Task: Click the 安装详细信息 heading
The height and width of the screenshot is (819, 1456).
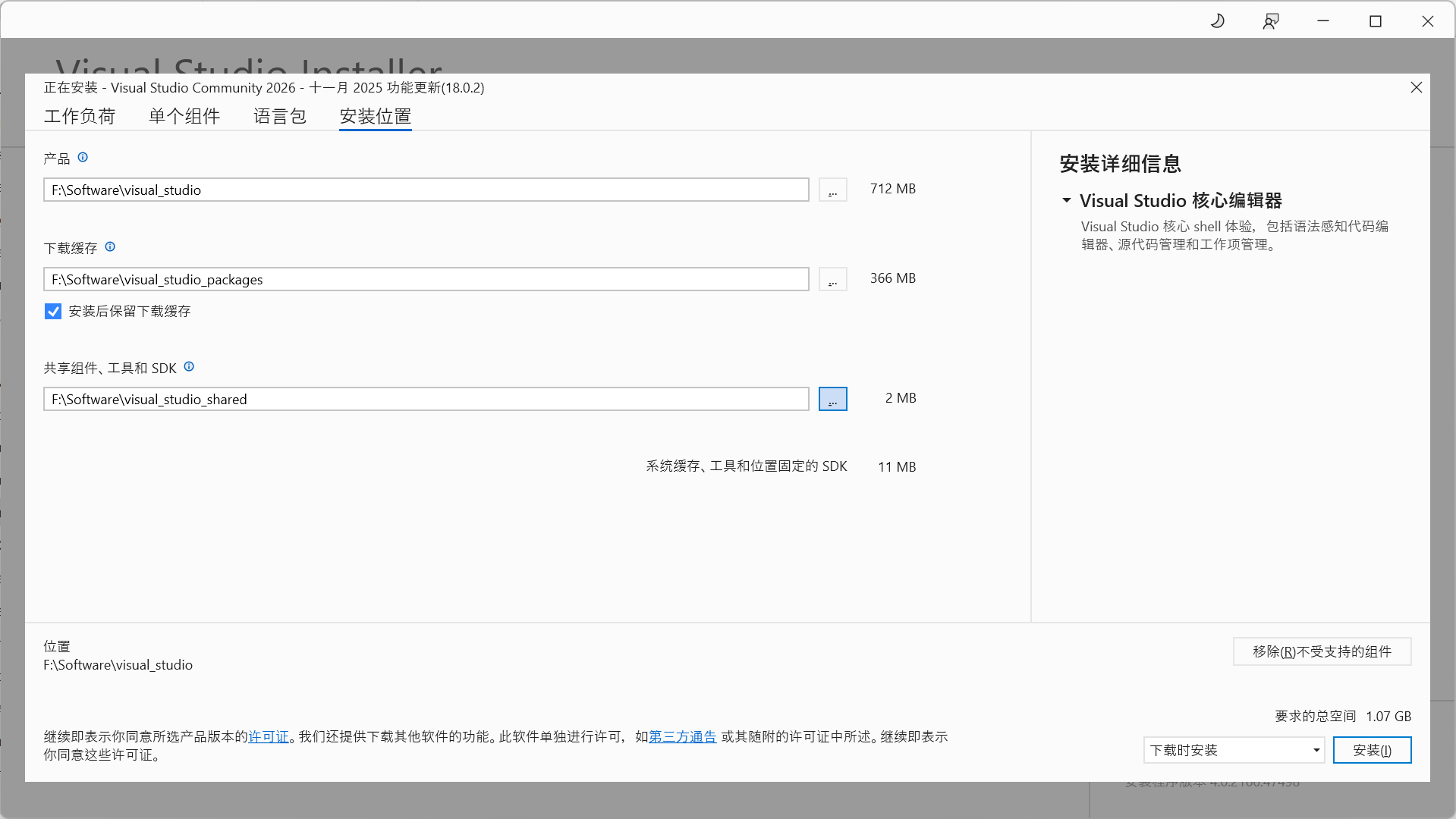Action: (1121, 164)
